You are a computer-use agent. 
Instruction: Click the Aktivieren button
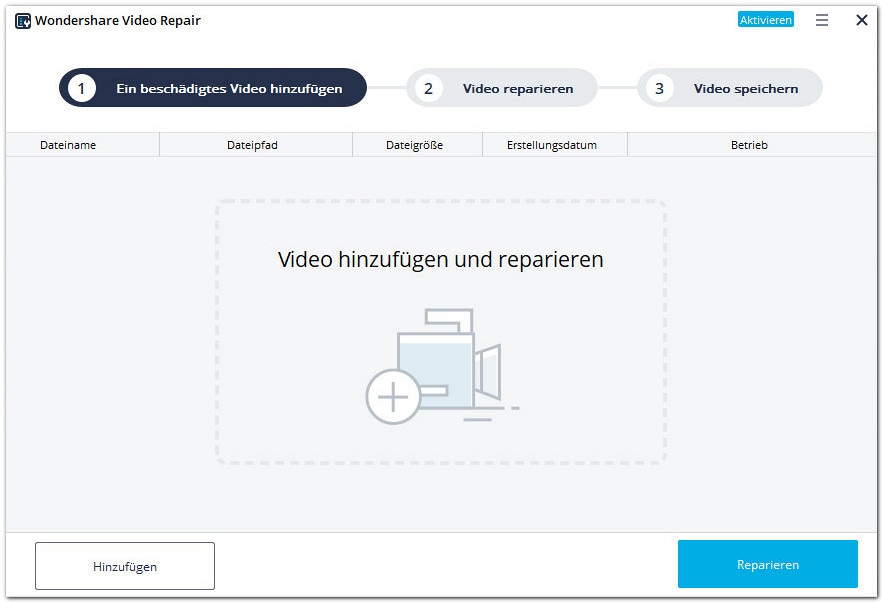765,20
